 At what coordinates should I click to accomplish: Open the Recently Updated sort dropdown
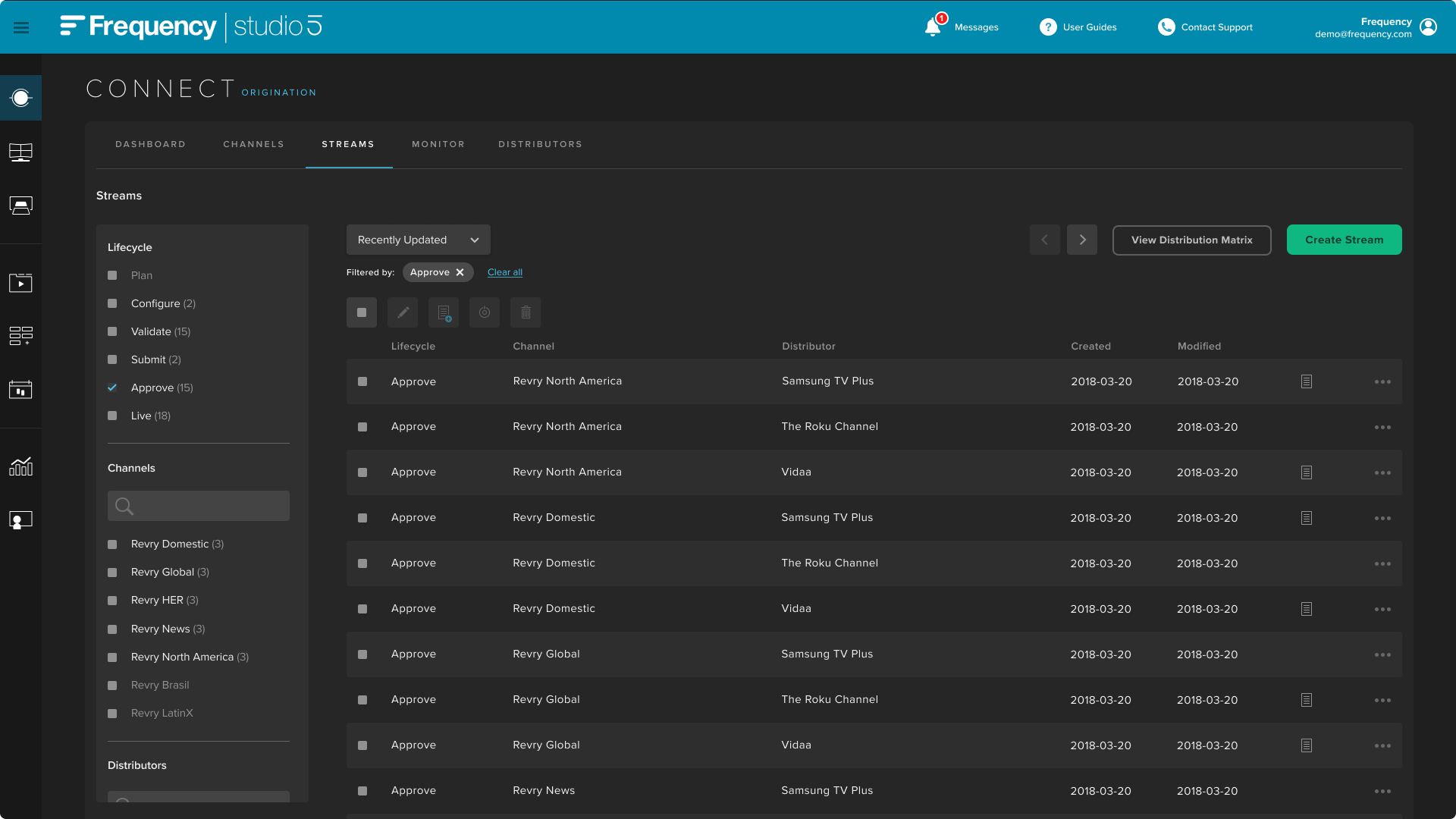click(419, 240)
